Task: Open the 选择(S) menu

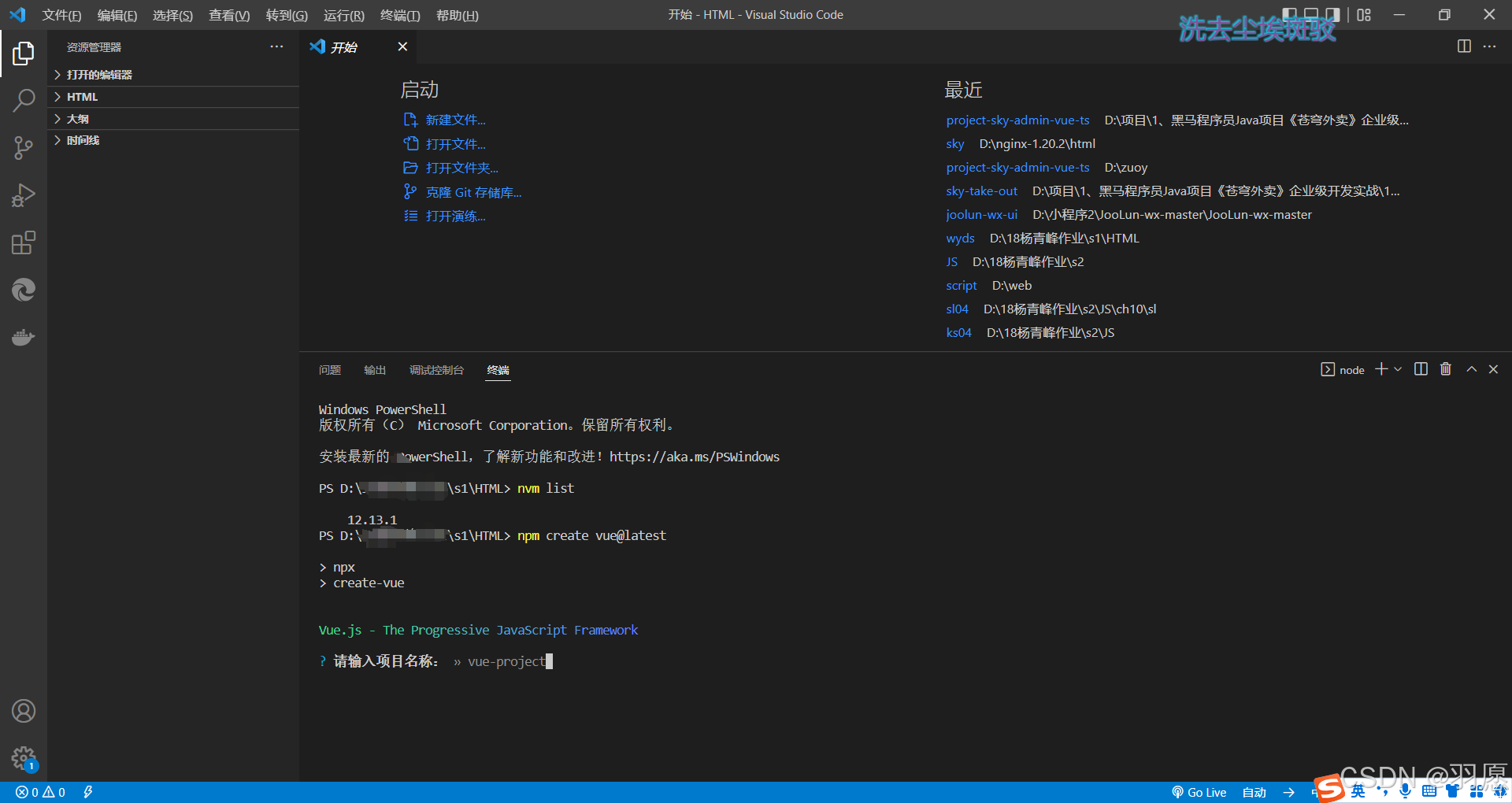Action: pyautogui.click(x=172, y=15)
